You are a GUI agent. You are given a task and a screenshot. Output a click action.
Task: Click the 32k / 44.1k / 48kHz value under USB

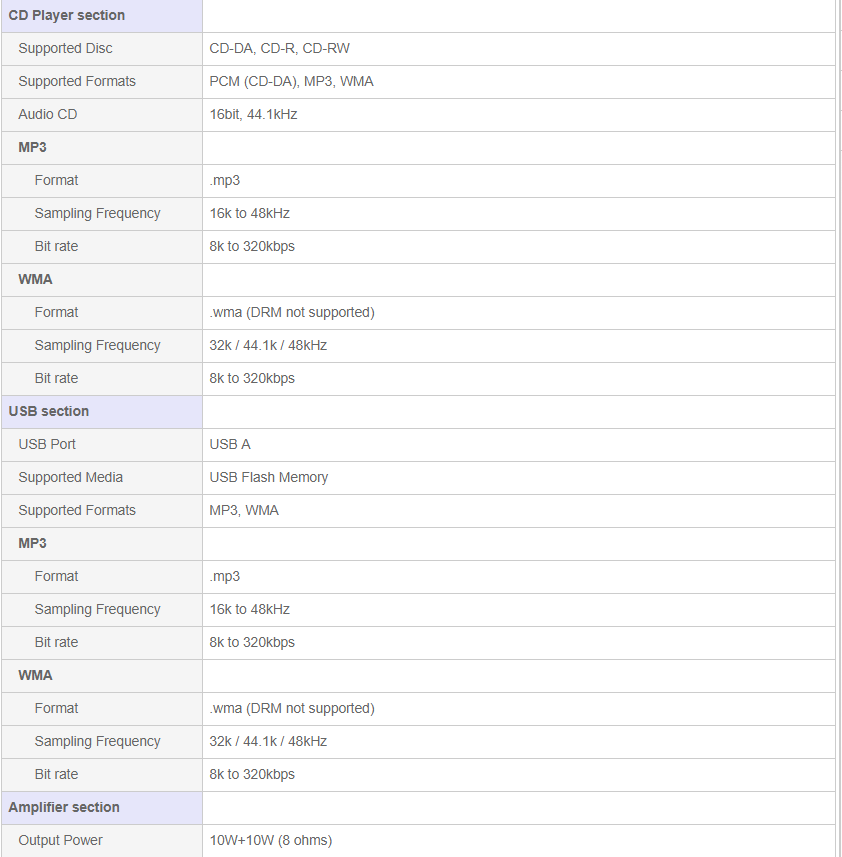(268, 741)
